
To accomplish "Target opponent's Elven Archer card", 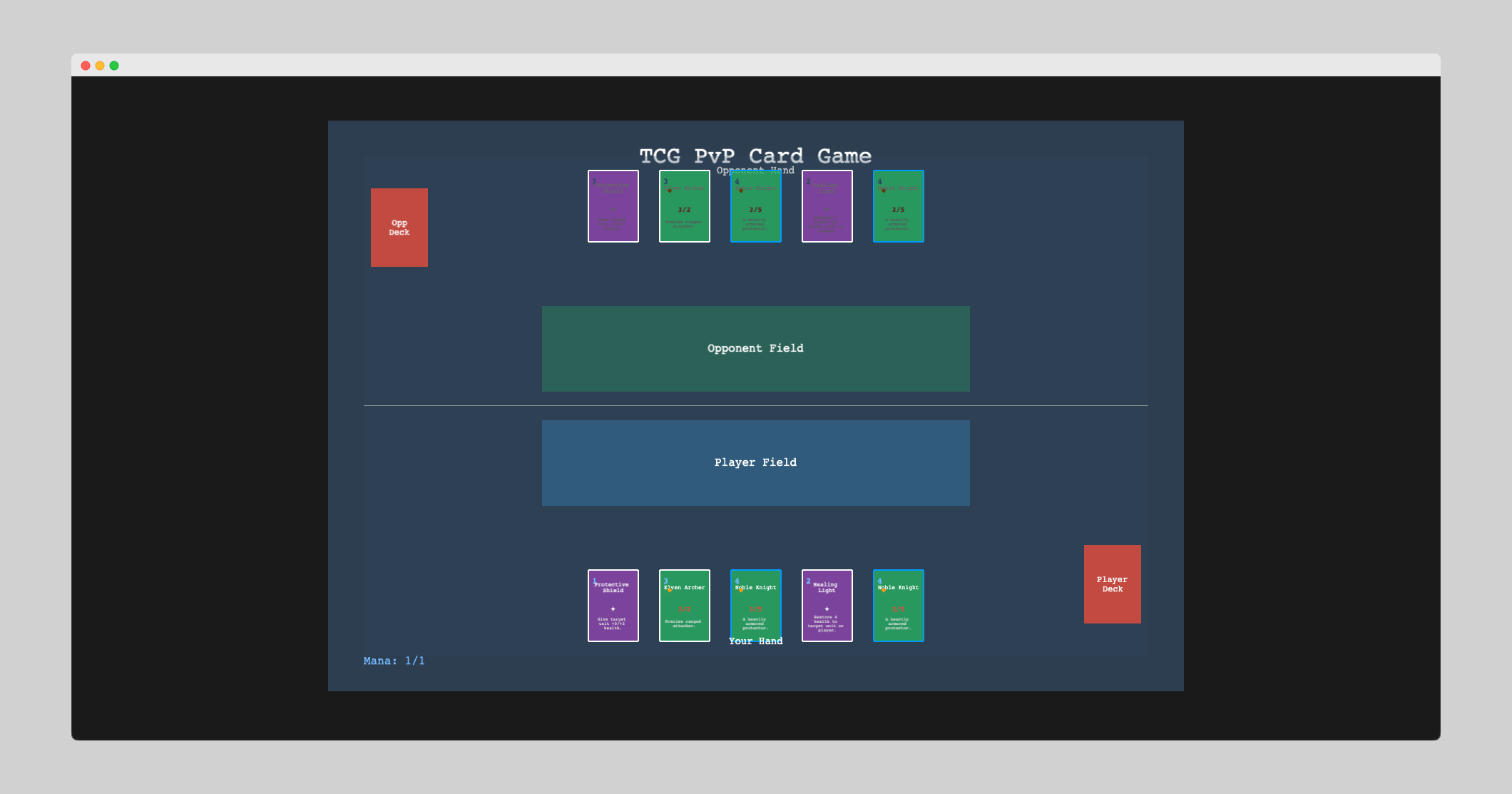I will pos(684,205).
